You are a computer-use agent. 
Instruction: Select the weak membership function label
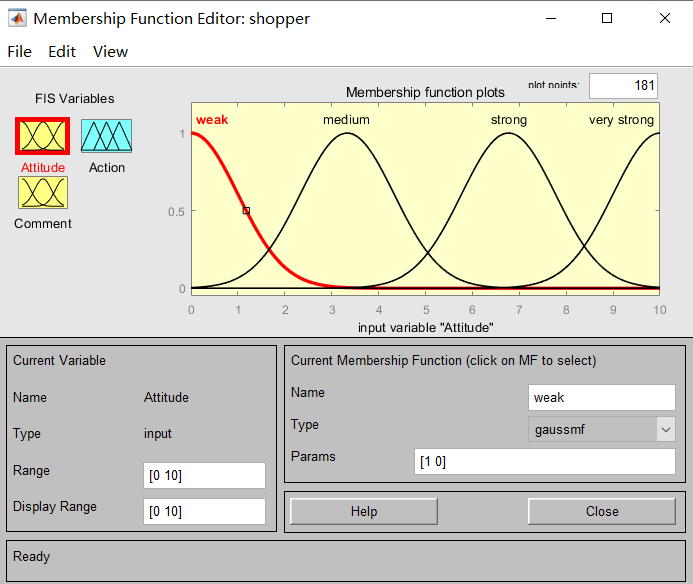point(212,120)
